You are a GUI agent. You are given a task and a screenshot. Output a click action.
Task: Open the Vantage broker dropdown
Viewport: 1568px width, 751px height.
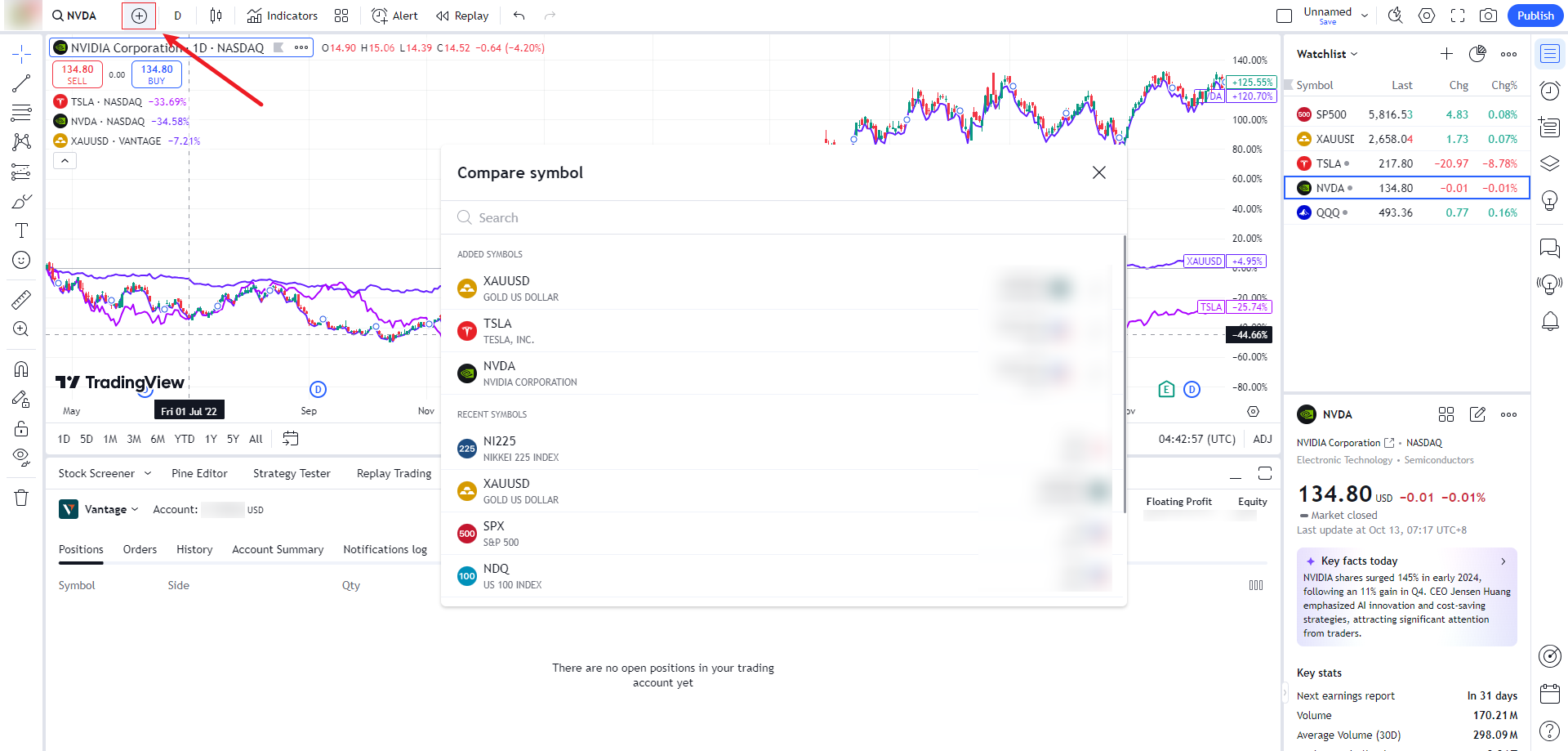(111, 509)
